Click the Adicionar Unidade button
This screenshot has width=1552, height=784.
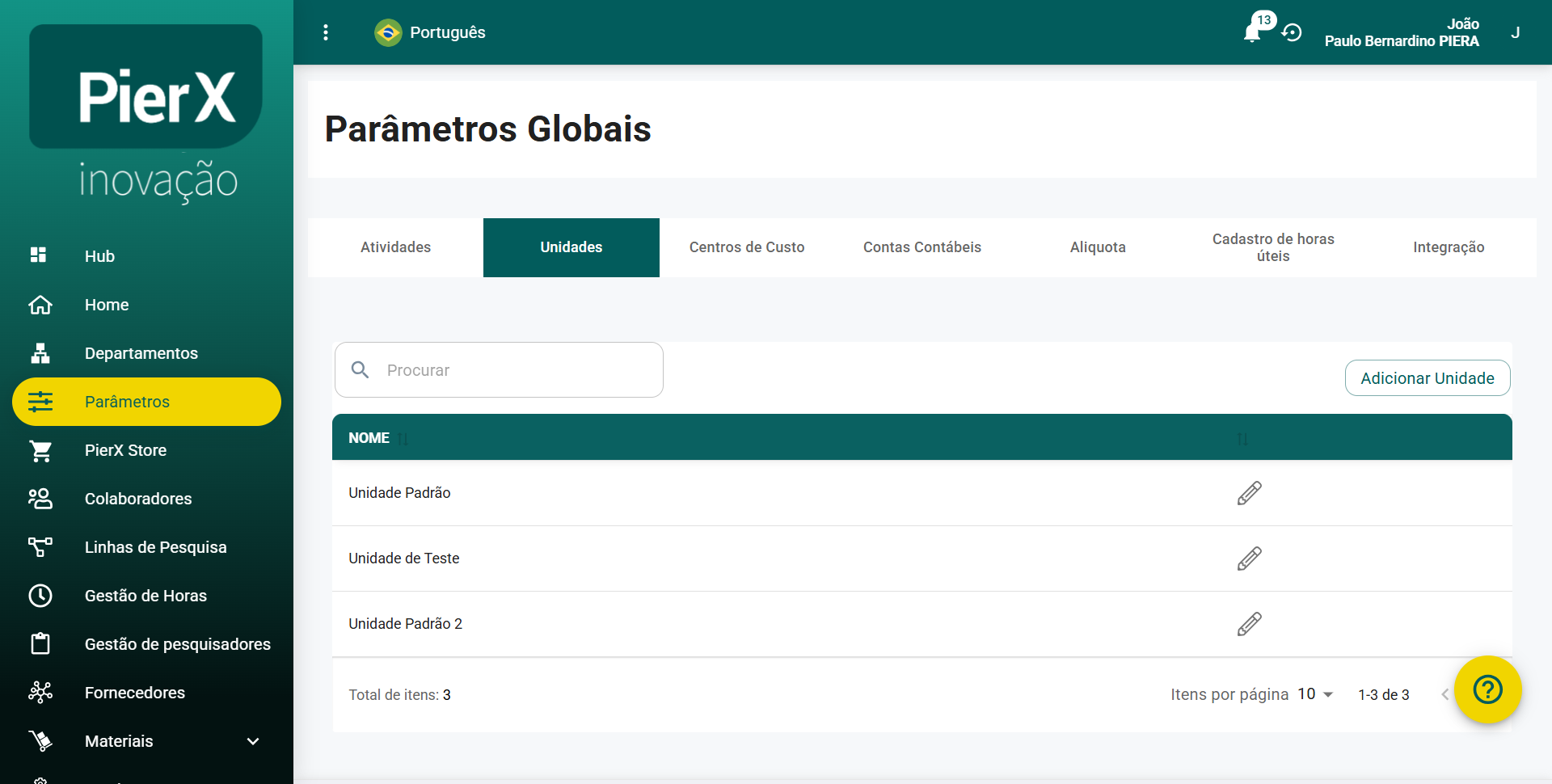pyautogui.click(x=1427, y=378)
